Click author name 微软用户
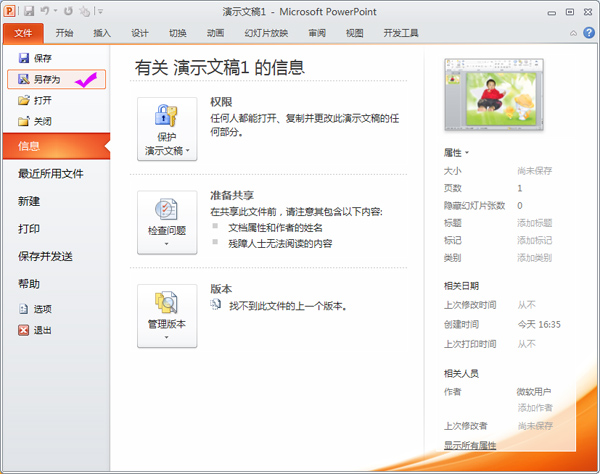This screenshot has height=474, width=600. point(534,392)
